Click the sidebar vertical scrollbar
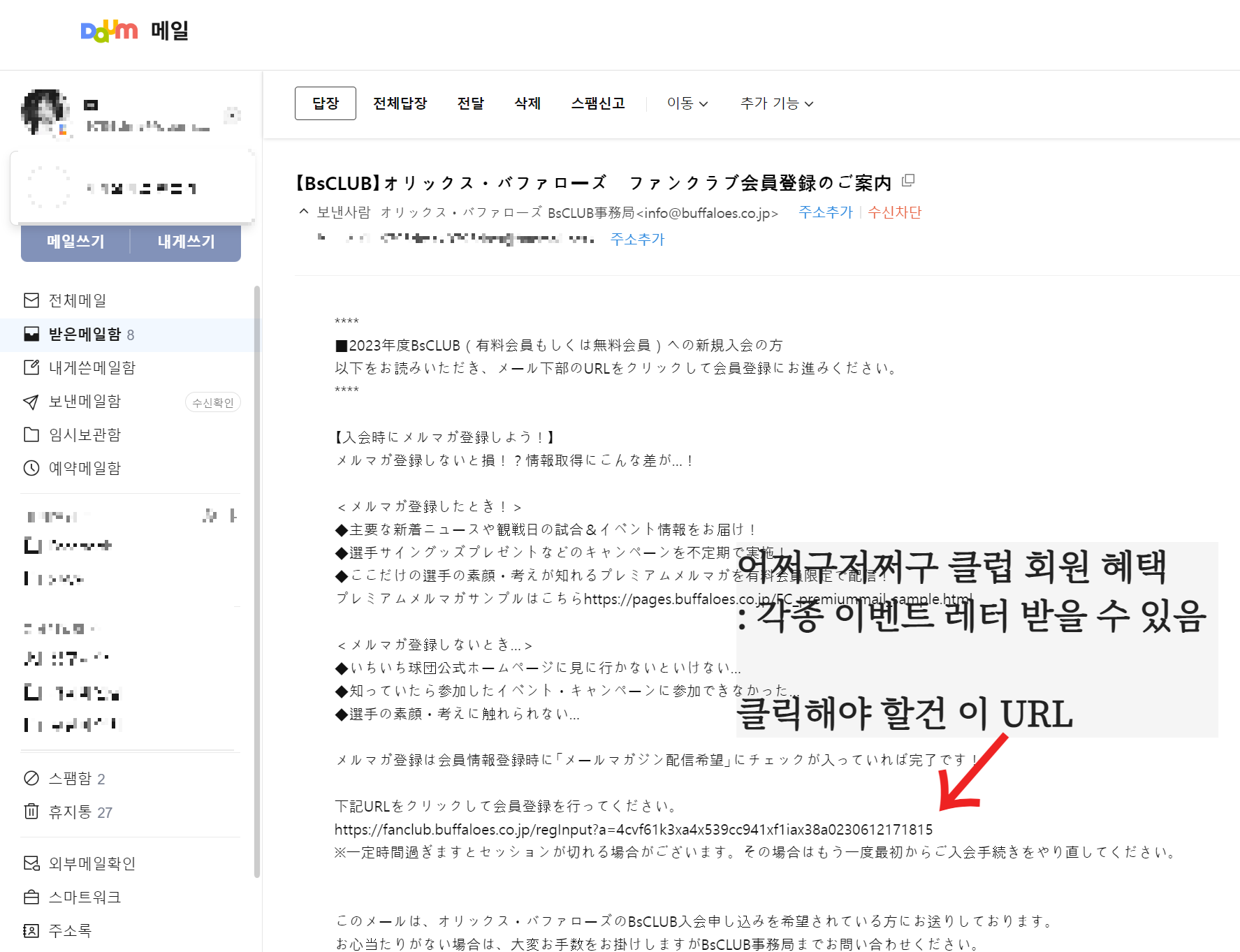1240x952 pixels. (257, 581)
